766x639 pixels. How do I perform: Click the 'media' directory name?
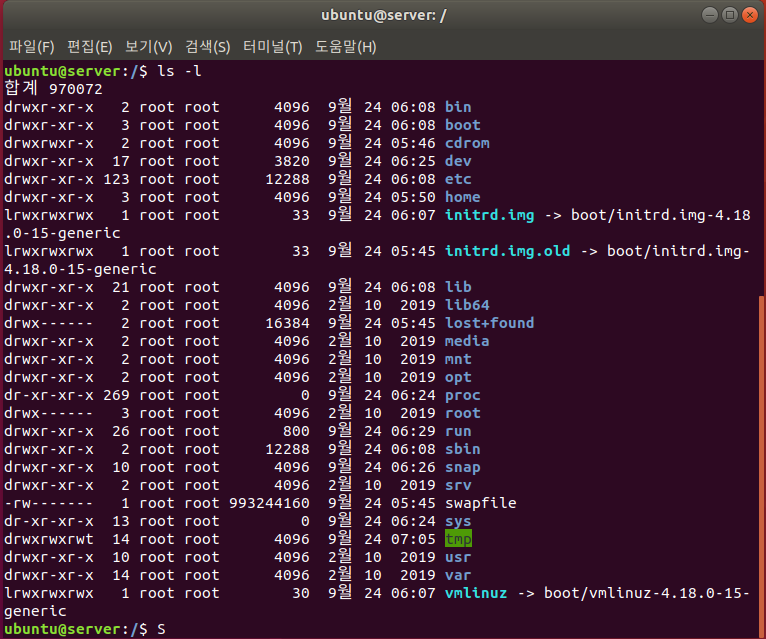(467, 341)
